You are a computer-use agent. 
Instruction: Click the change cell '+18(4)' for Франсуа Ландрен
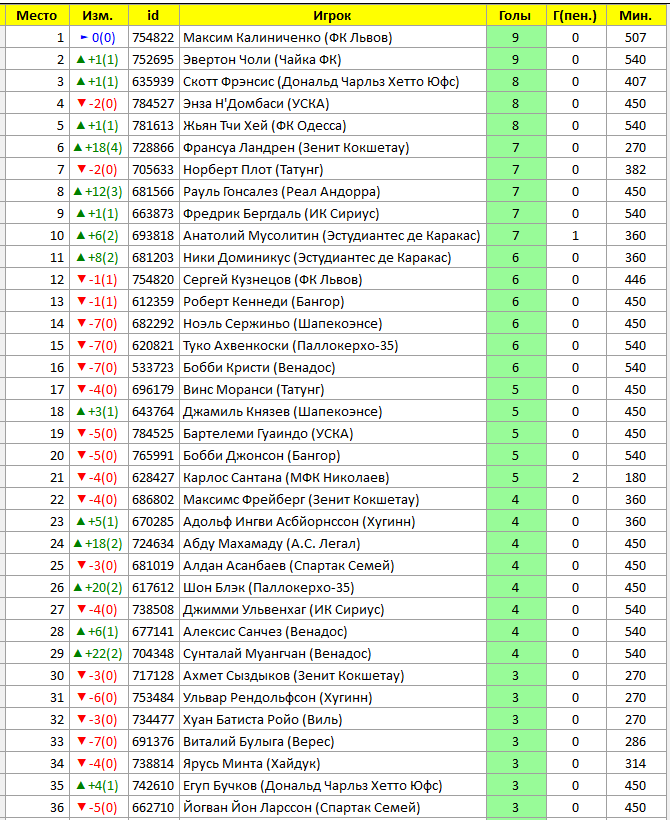(99, 147)
